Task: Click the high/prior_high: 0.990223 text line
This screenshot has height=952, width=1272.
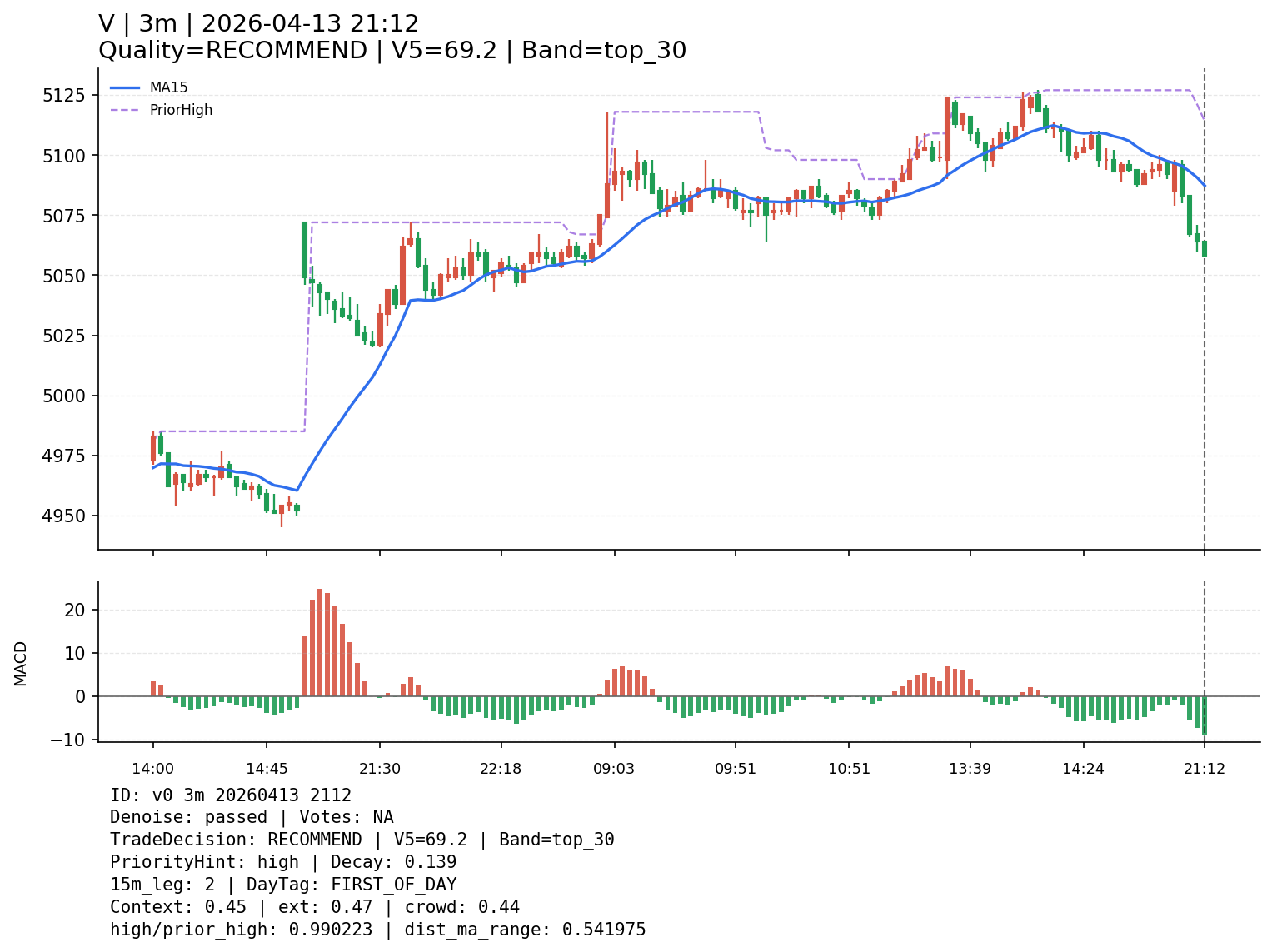Action: (377, 930)
